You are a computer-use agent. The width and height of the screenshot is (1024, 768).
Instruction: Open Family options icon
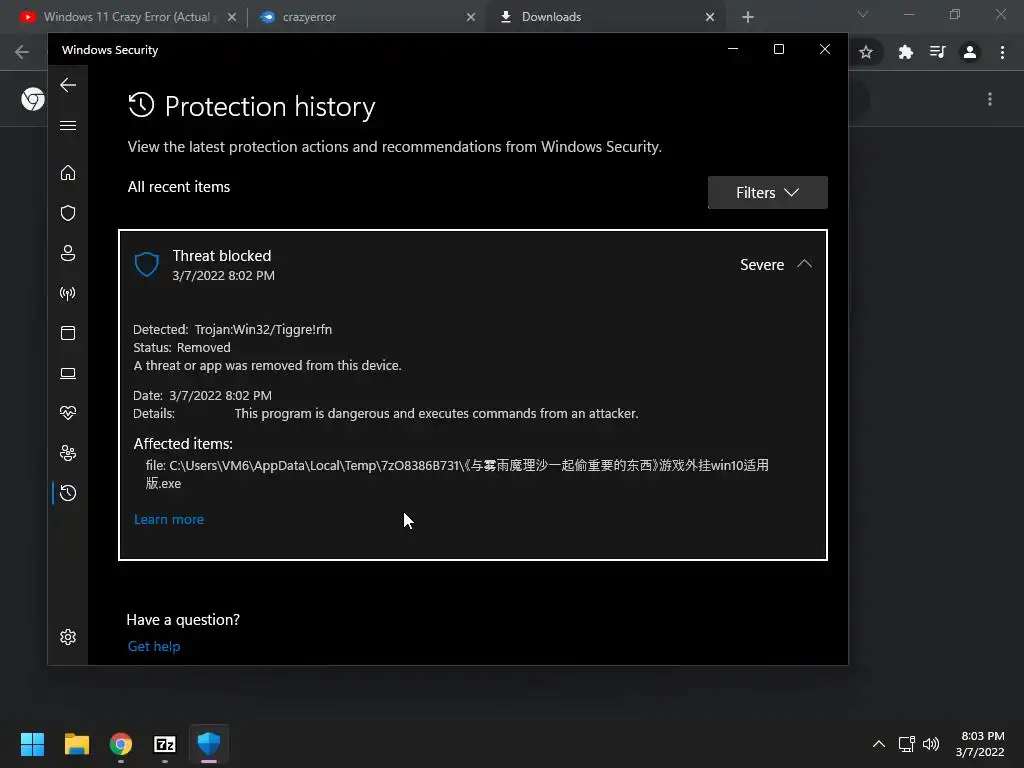coord(68,453)
